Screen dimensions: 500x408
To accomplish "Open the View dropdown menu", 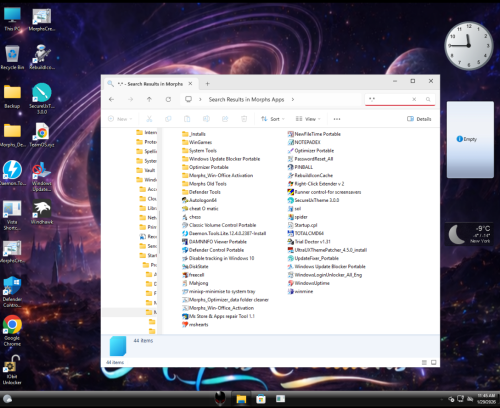I will point(308,119).
